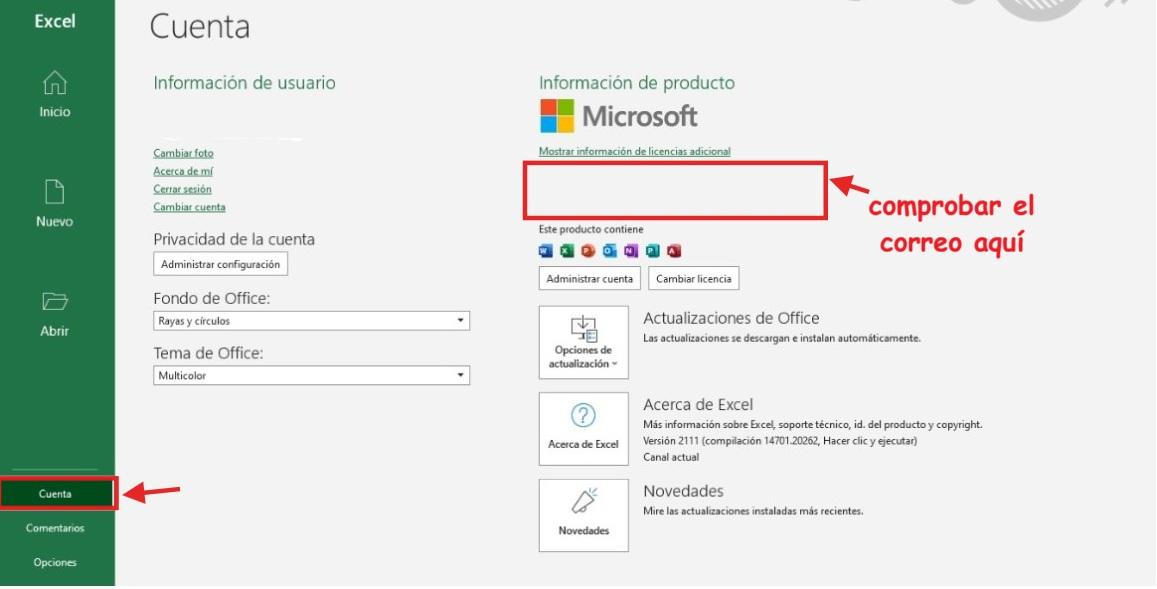Click the Versión 2111 build text
Image resolution: width=1157 pixels, height=589 pixels.
(x=780, y=441)
